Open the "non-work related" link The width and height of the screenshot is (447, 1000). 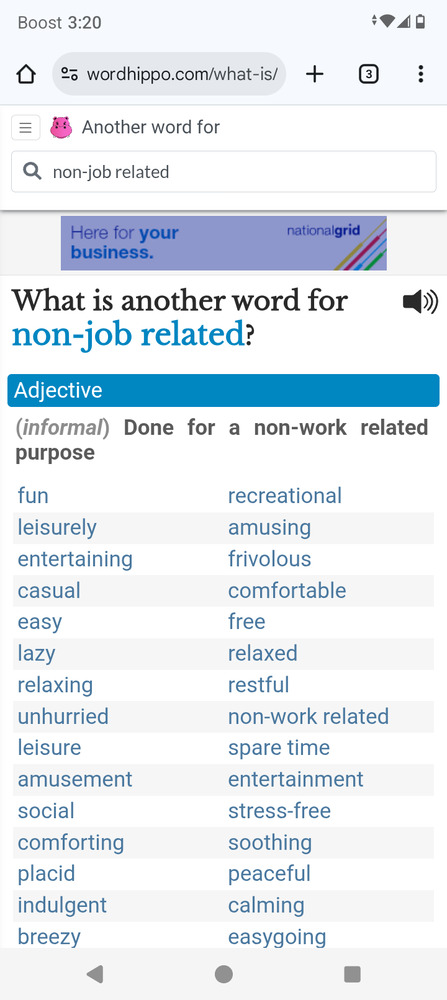[x=309, y=716]
